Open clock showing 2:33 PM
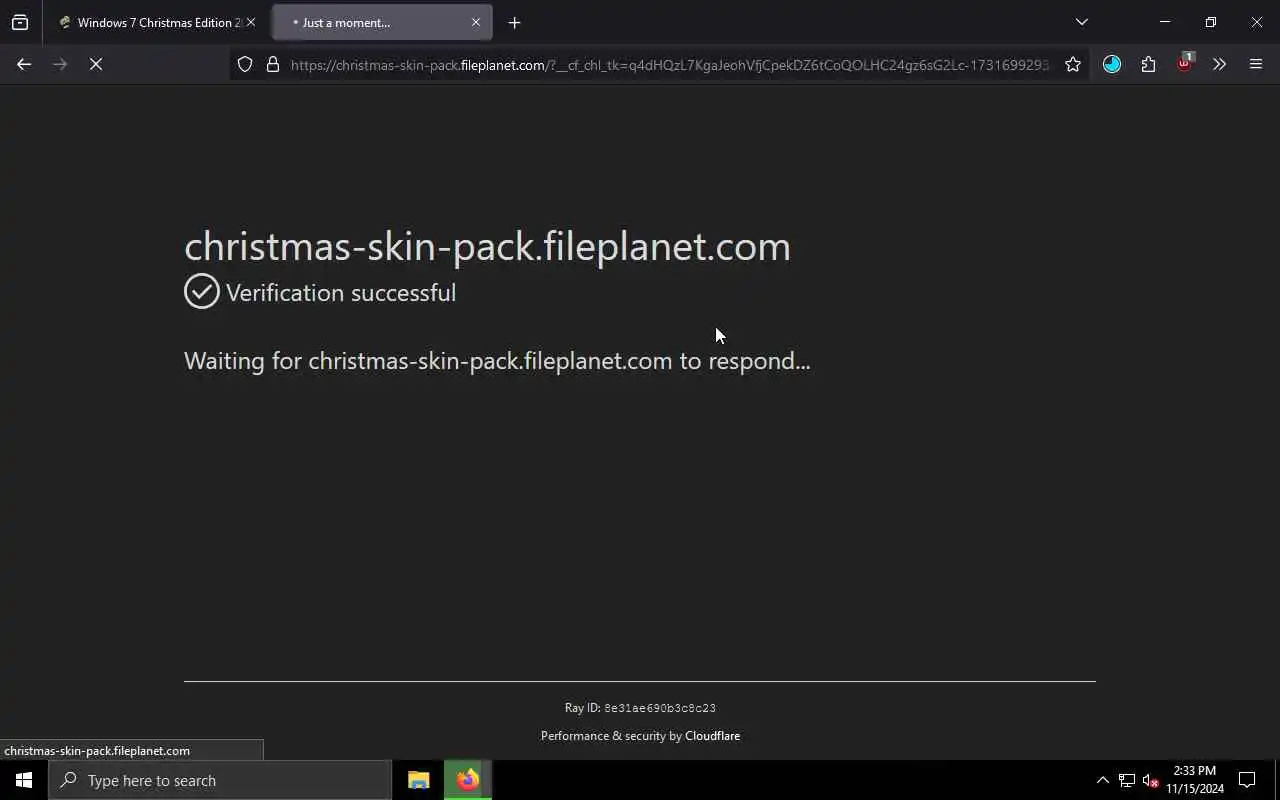 click(x=1195, y=780)
